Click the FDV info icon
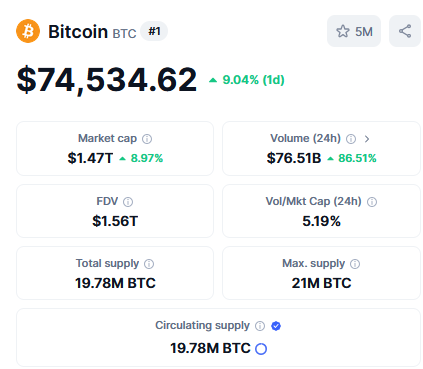 [x=128, y=202]
